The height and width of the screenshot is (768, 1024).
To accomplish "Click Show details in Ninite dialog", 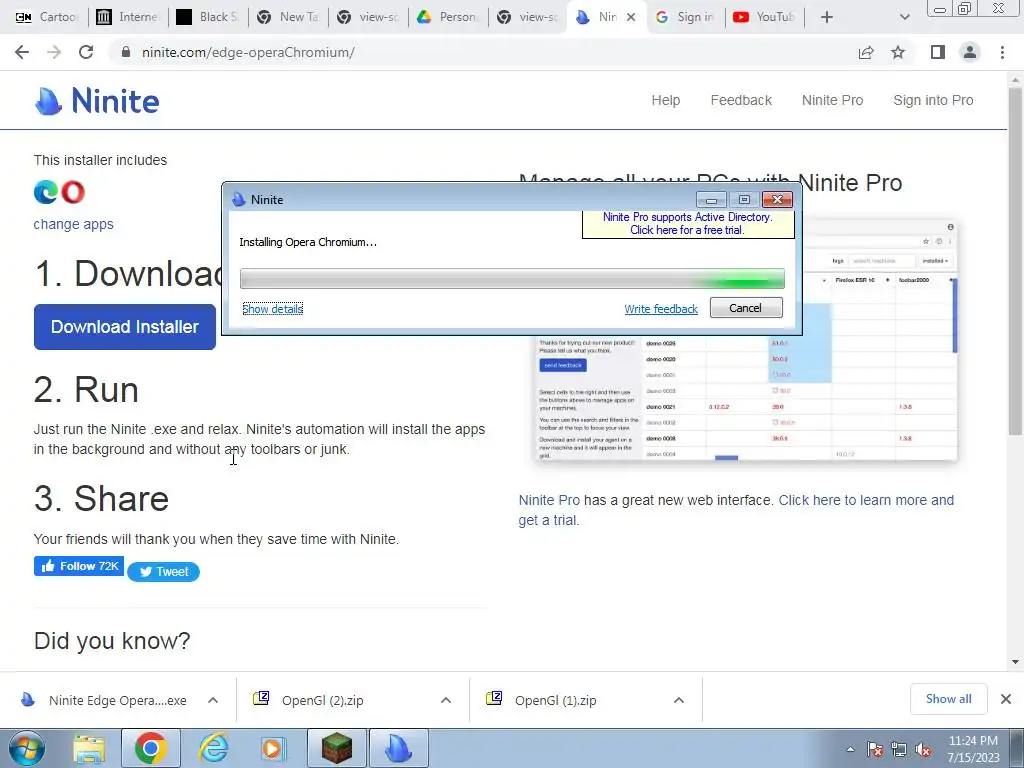I will (x=272, y=308).
